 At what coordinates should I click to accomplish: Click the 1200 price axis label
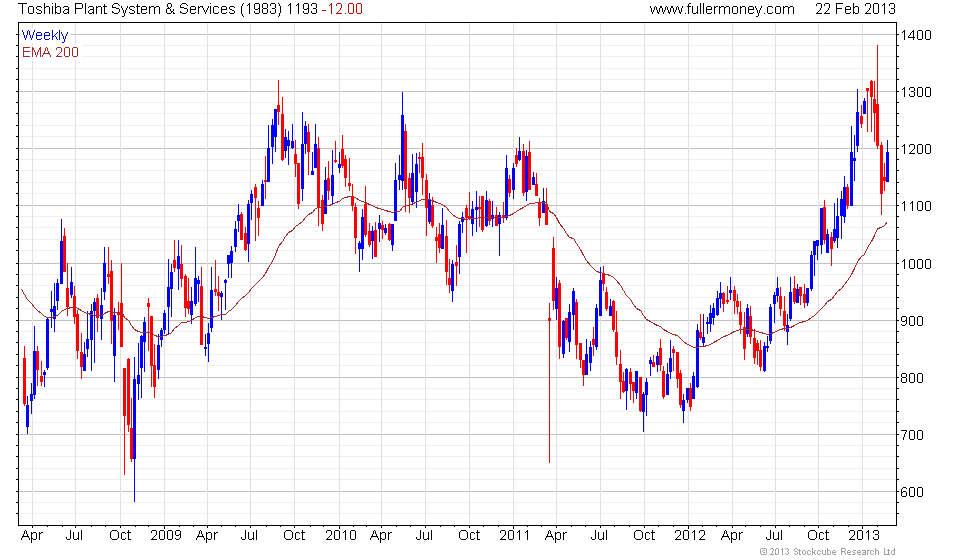coord(916,149)
